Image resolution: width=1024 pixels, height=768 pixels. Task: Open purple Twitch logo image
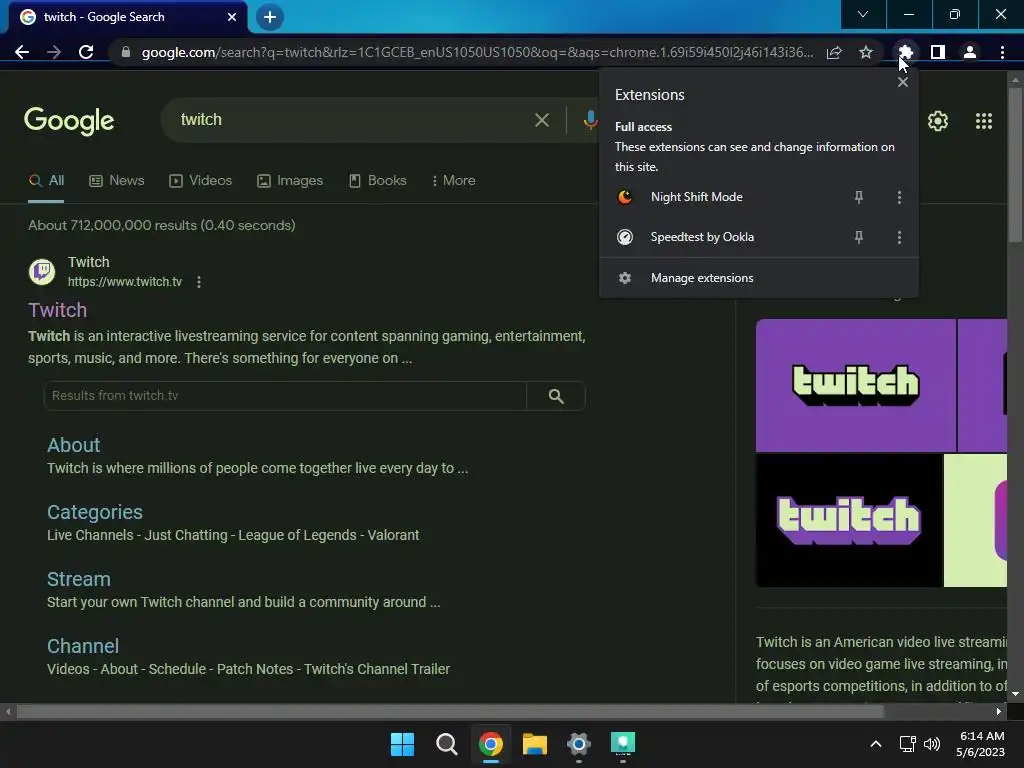pos(856,385)
